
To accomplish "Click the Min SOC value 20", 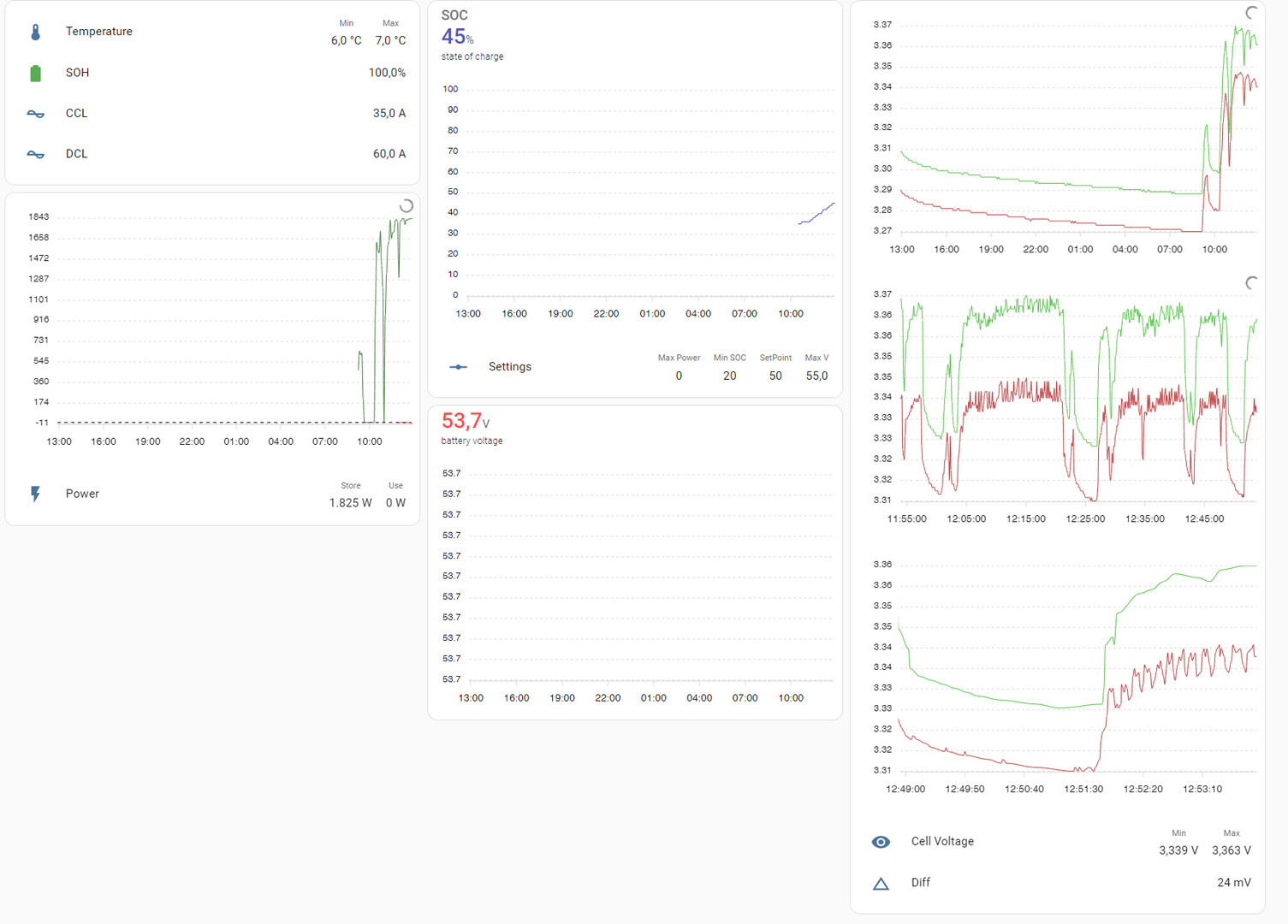I will point(729,376).
